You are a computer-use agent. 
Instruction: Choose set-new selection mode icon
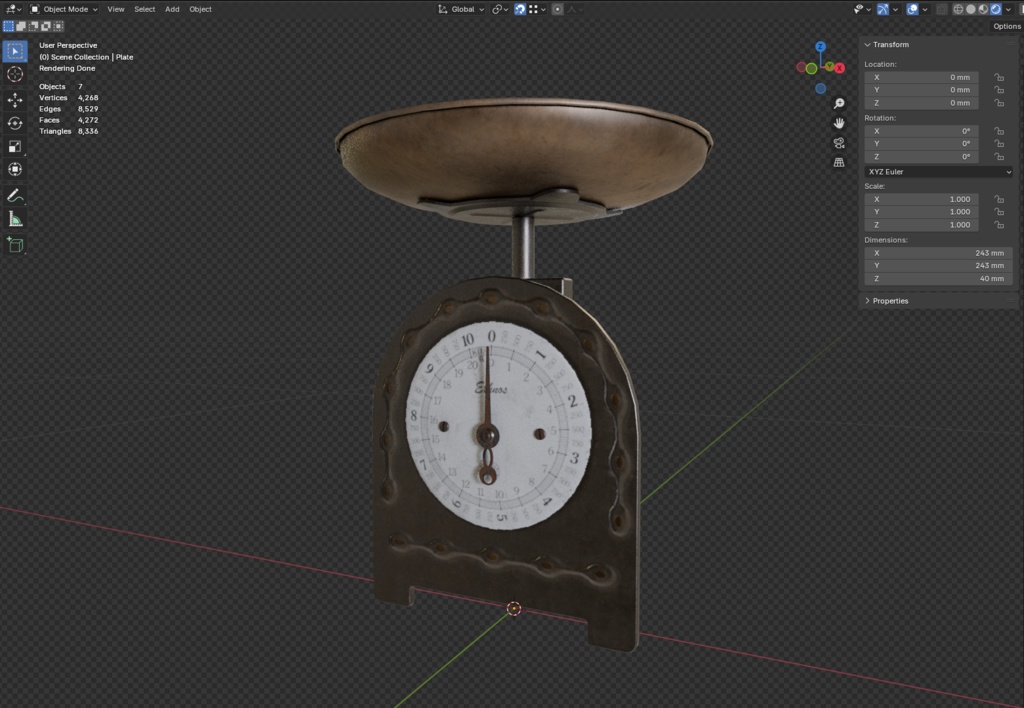[x=8, y=26]
